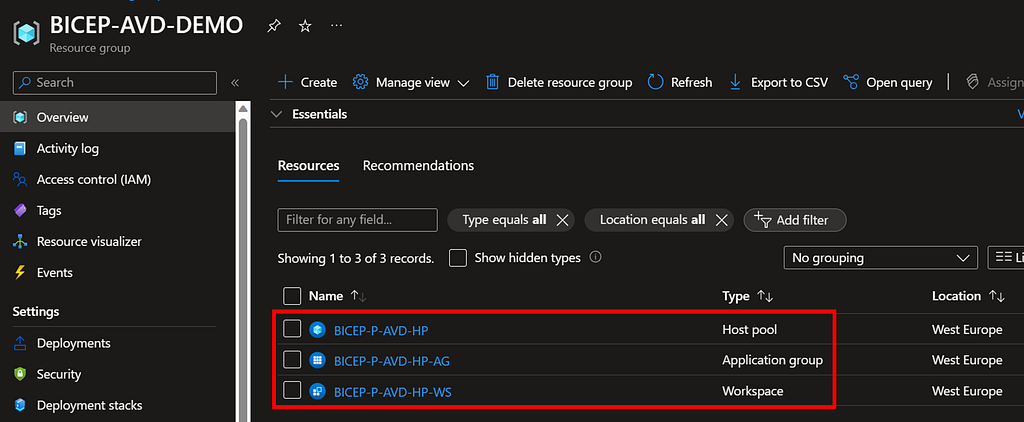Remove the Location equals all filter
The height and width of the screenshot is (422, 1024).
(721, 220)
